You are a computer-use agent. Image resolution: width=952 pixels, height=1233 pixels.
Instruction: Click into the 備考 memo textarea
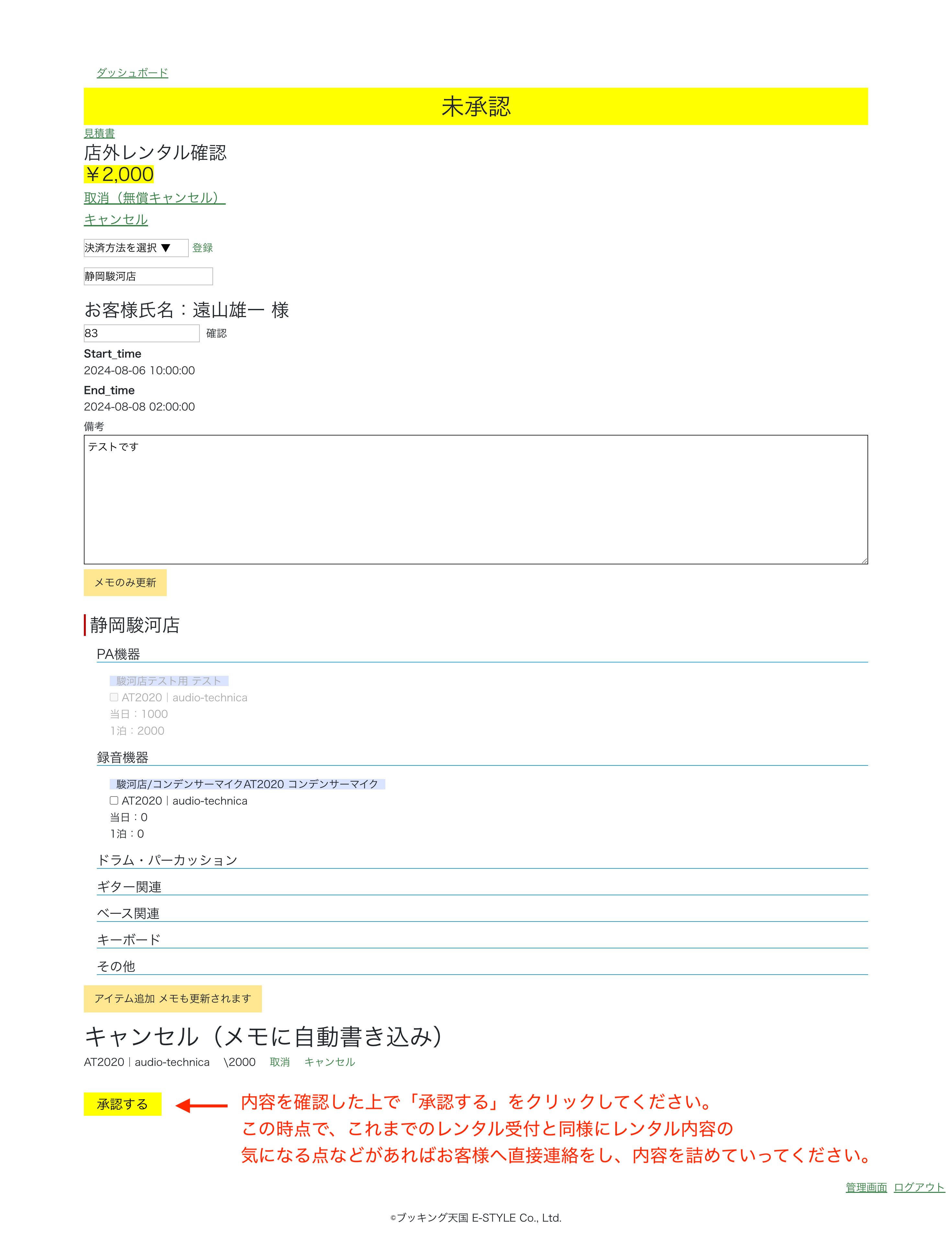(475, 499)
